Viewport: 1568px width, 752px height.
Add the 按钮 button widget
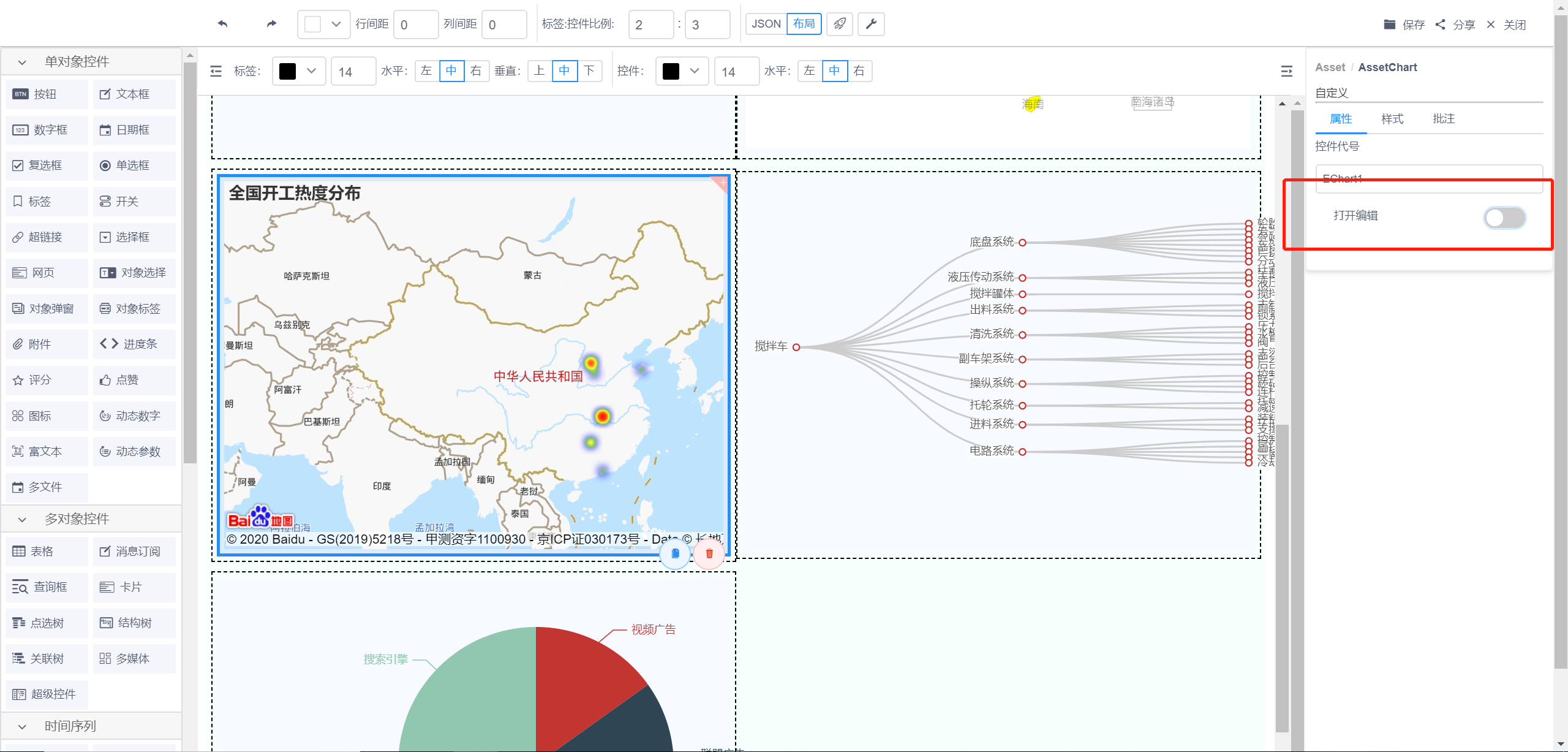click(x=47, y=94)
